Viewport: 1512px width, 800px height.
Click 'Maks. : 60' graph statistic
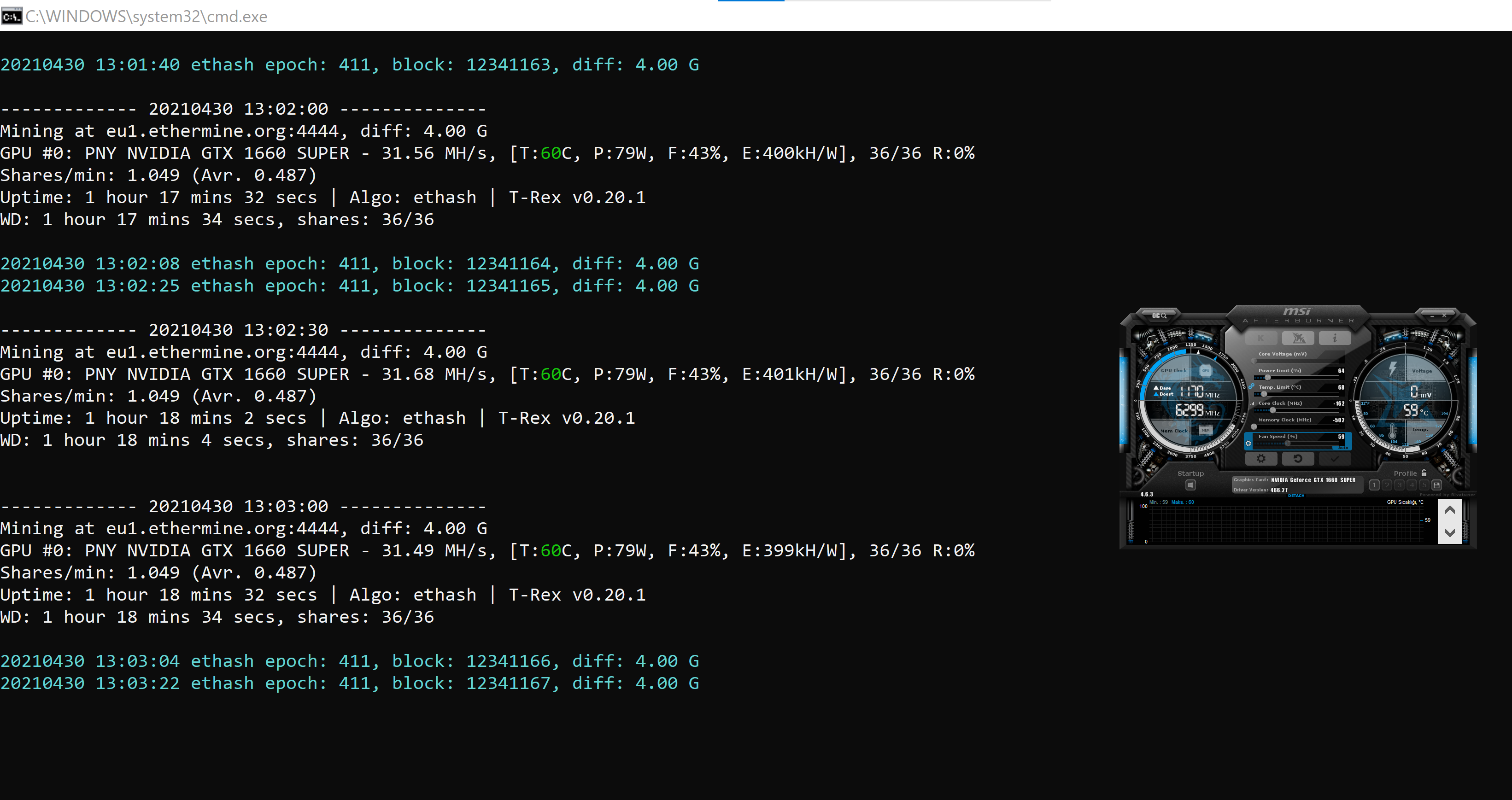(x=1184, y=502)
